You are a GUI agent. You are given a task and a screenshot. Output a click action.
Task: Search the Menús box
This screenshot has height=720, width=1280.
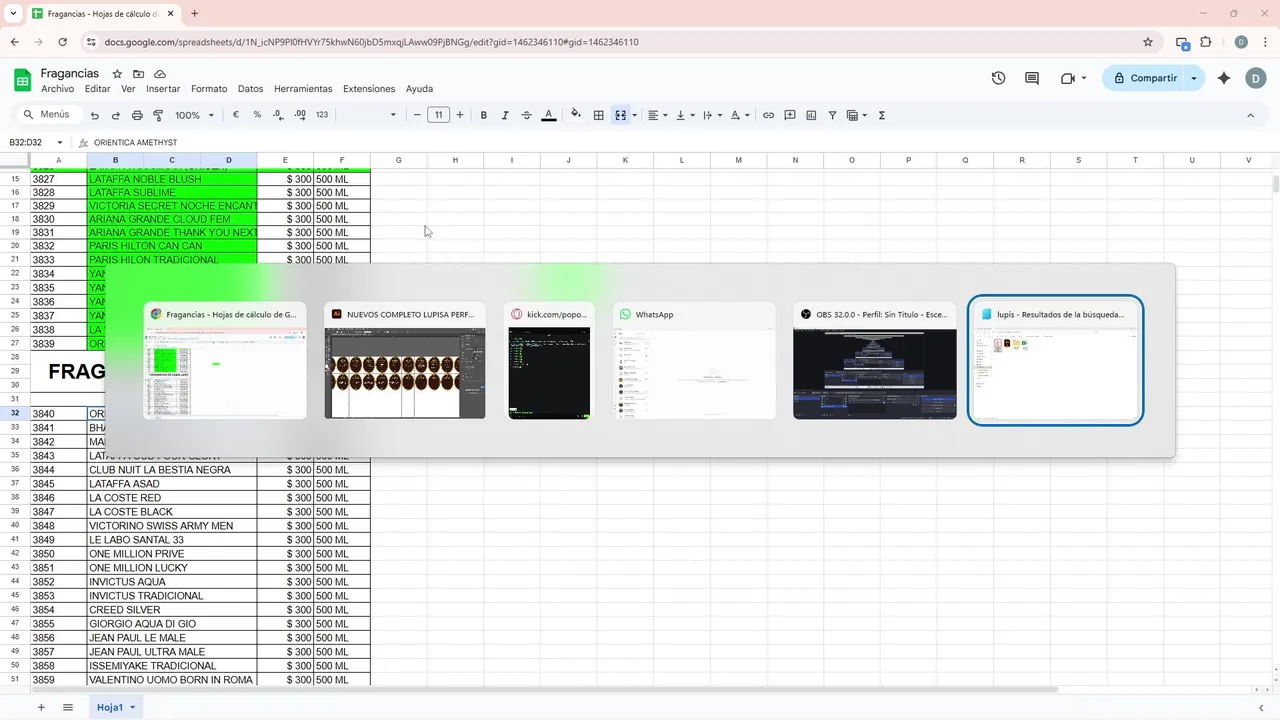(x=47, y=115)
